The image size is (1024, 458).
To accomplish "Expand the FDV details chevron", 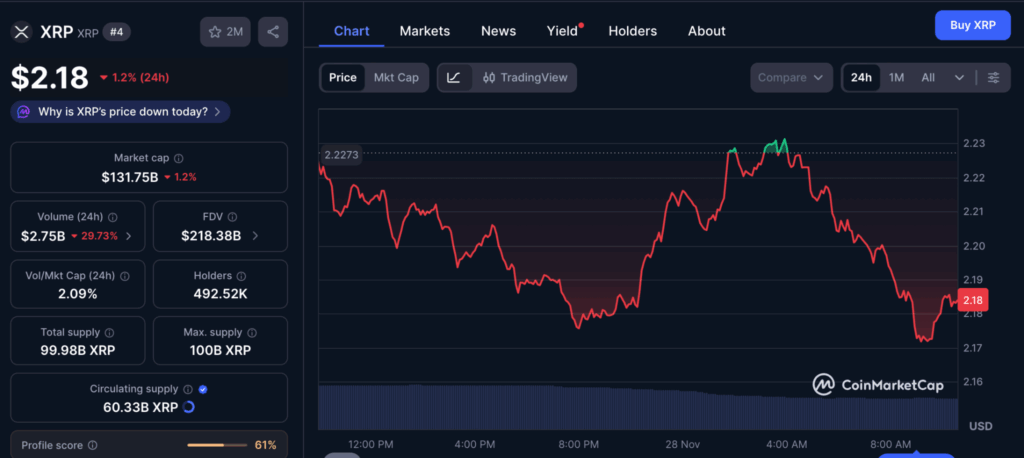I will coord(255,236).
